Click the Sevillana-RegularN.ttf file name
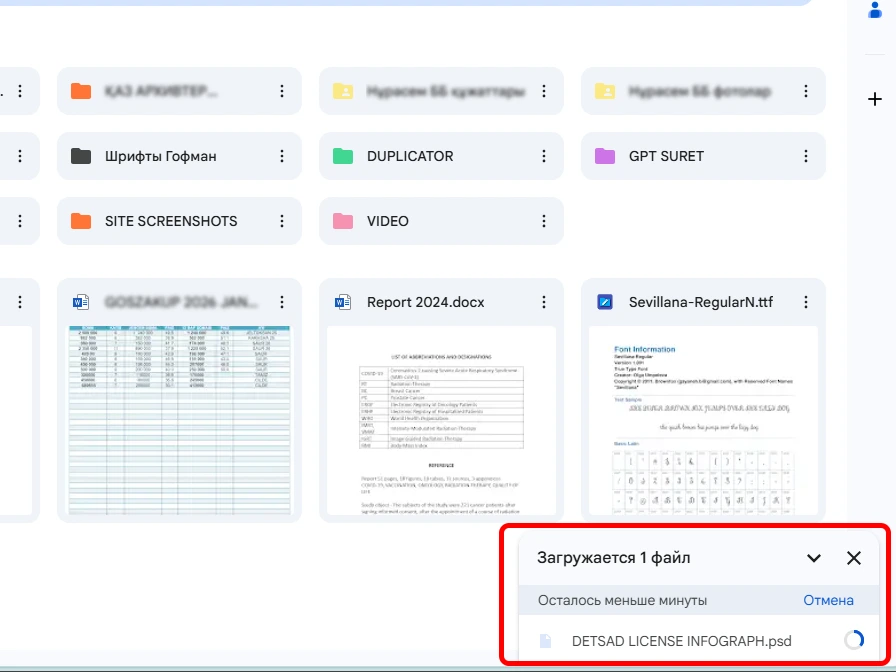Image resolution: width=896 pixels, height=672 pixels. 701,302
